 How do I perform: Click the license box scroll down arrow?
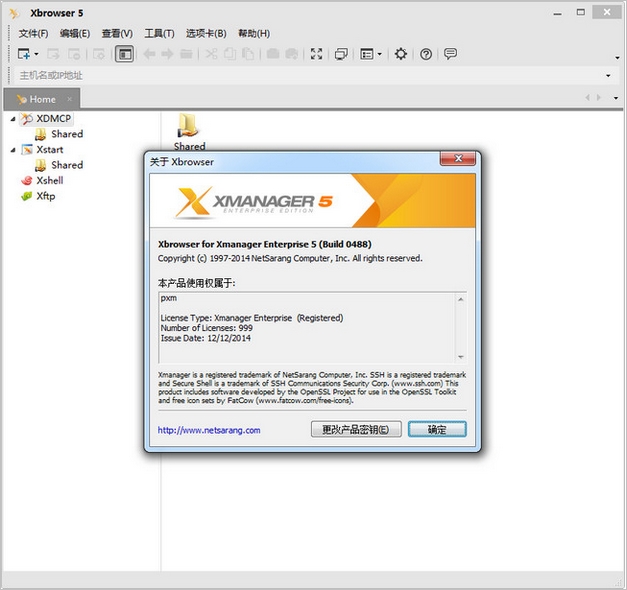[461, 356]
